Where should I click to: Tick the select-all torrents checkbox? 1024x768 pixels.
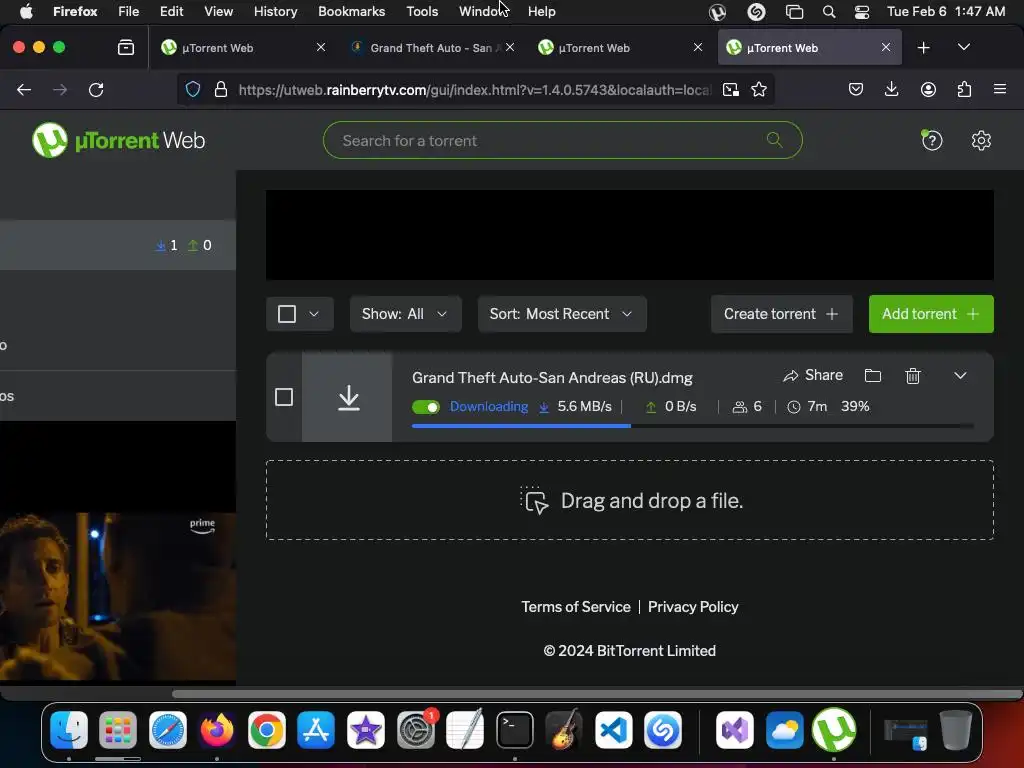[287, 314]
